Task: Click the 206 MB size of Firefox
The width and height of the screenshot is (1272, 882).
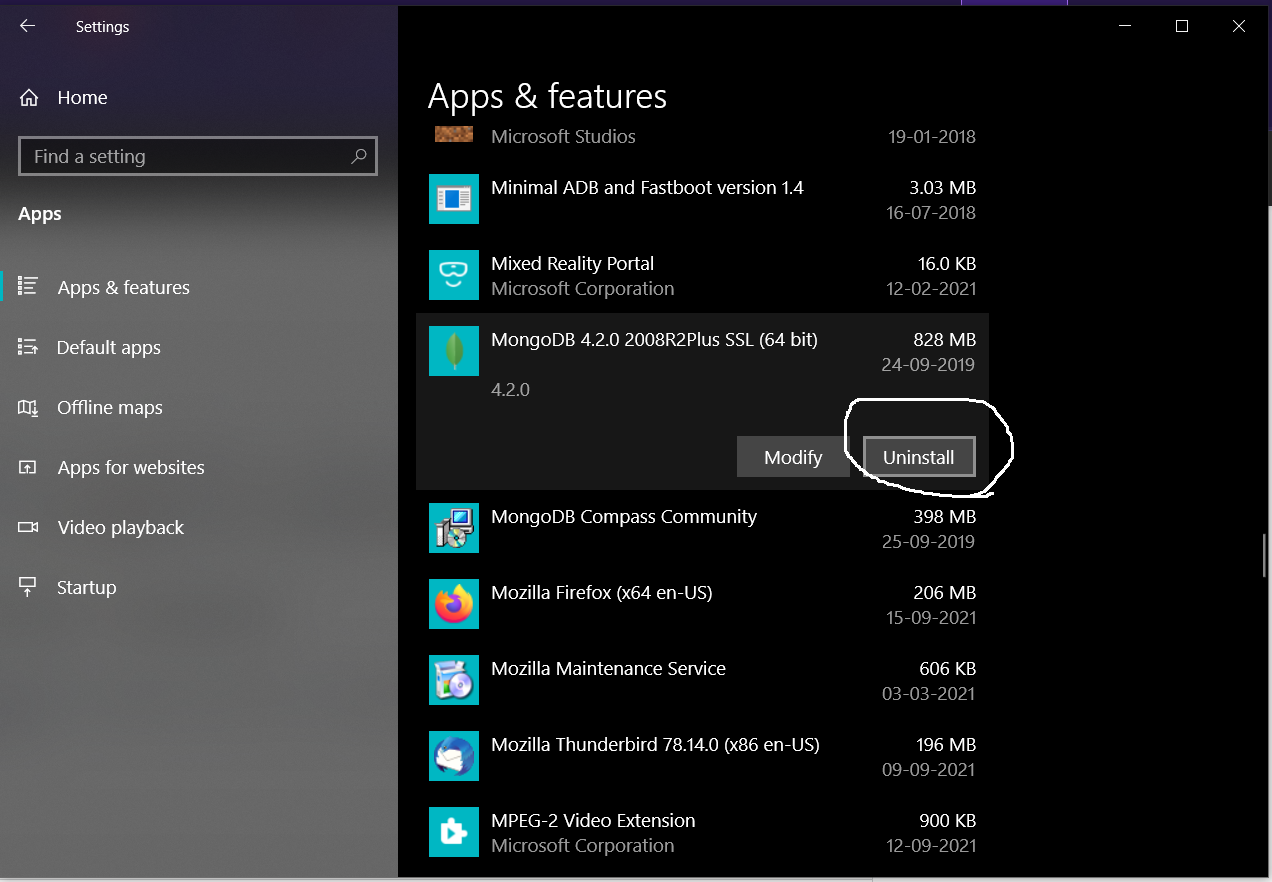Action: coord(944,593)
